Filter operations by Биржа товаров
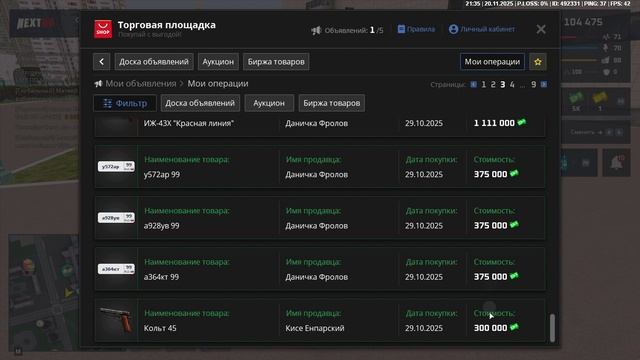The height and width of the screenshot is (360, 640). 331,103
